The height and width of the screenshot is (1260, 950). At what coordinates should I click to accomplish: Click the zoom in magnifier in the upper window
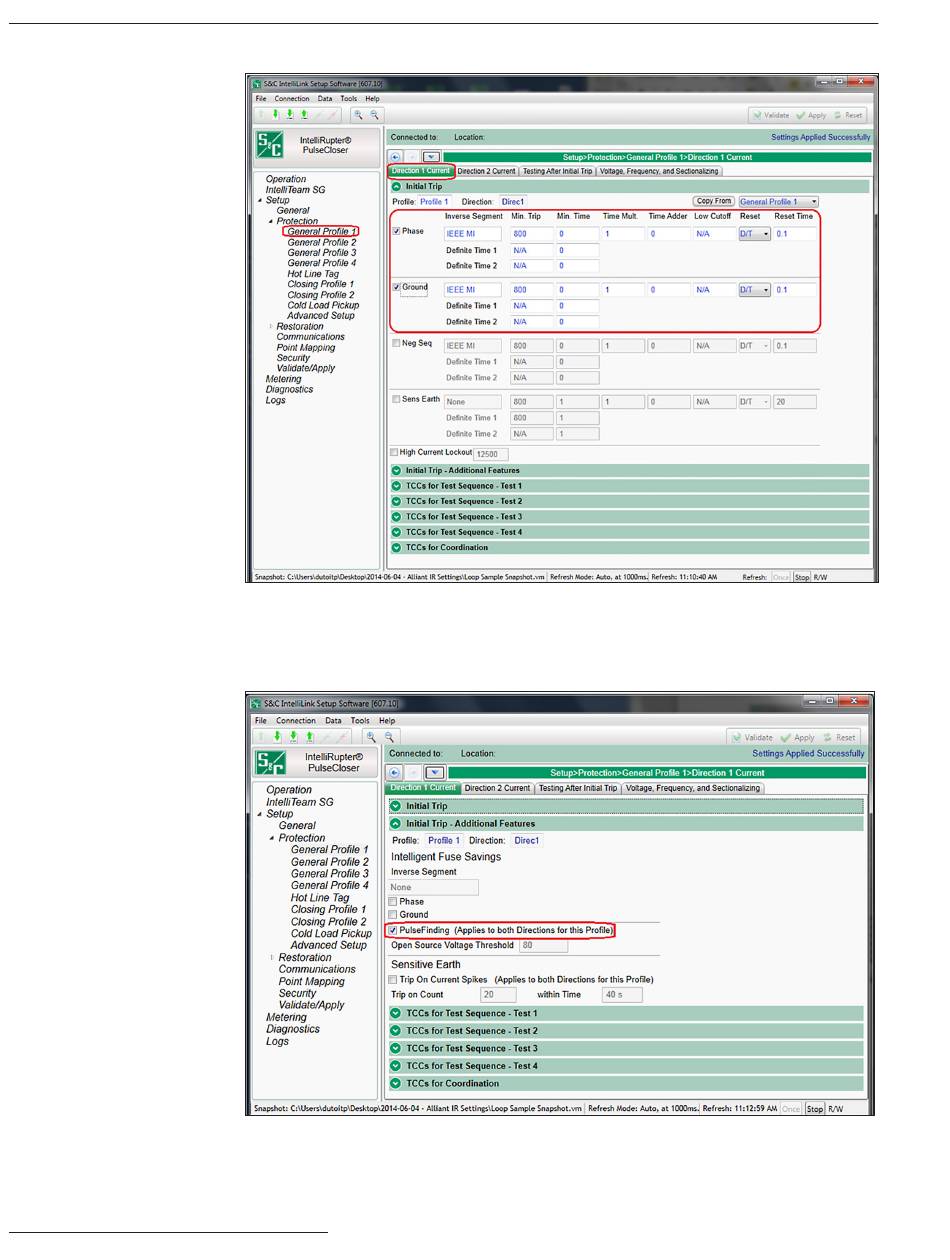tap(357, 115)
